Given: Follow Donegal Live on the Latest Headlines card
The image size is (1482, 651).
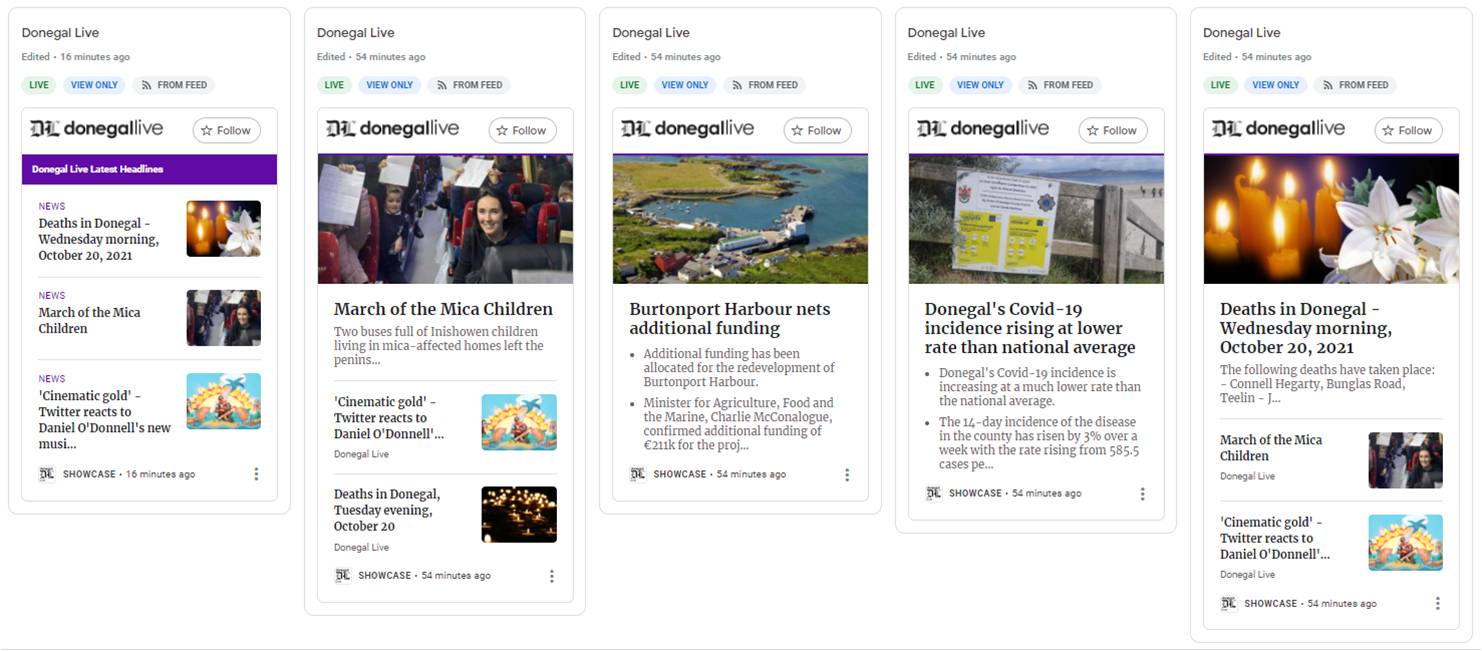Looking at the screenshot, I should [x=227, y=131].
